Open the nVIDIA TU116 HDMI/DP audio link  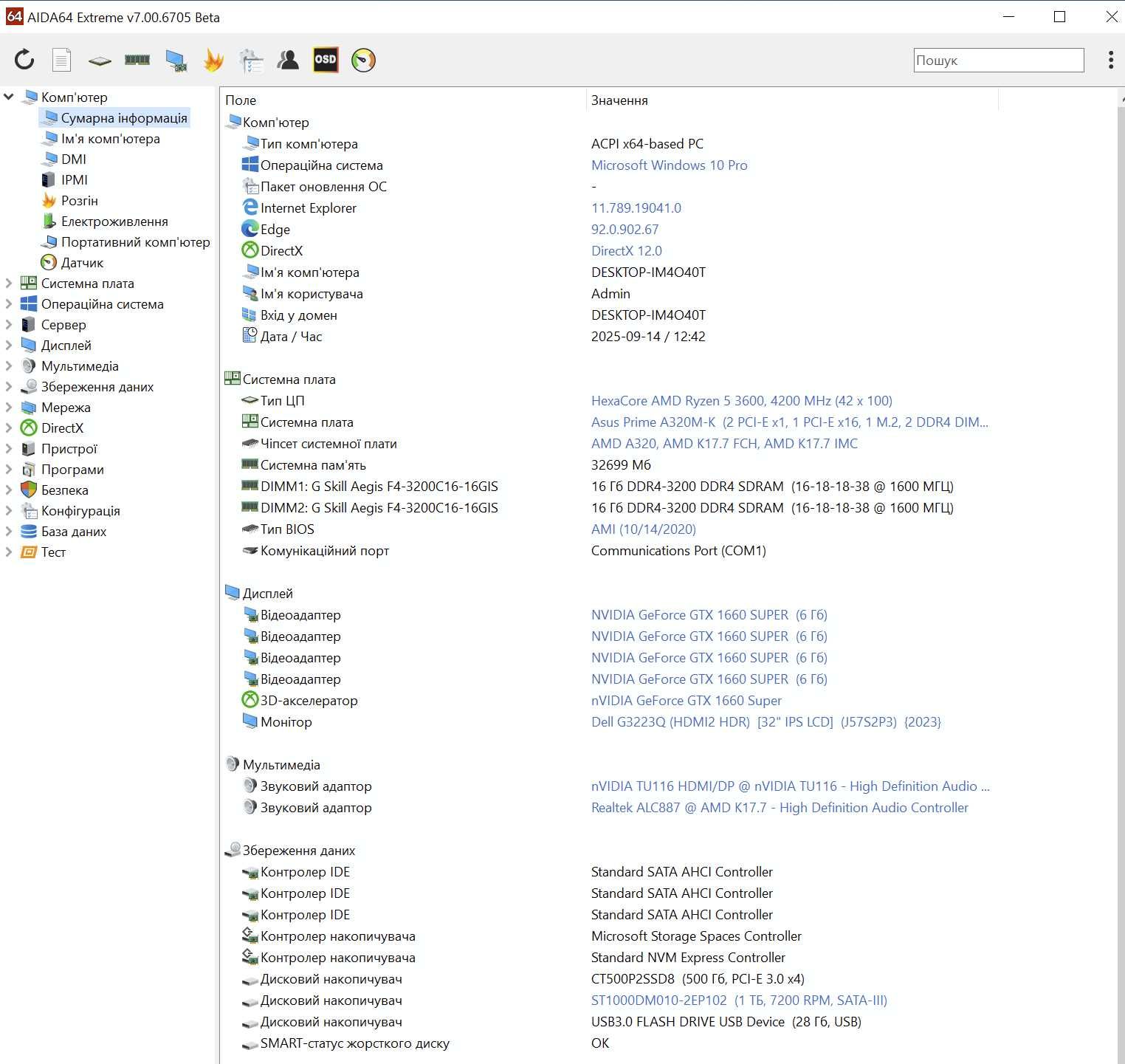790,786
